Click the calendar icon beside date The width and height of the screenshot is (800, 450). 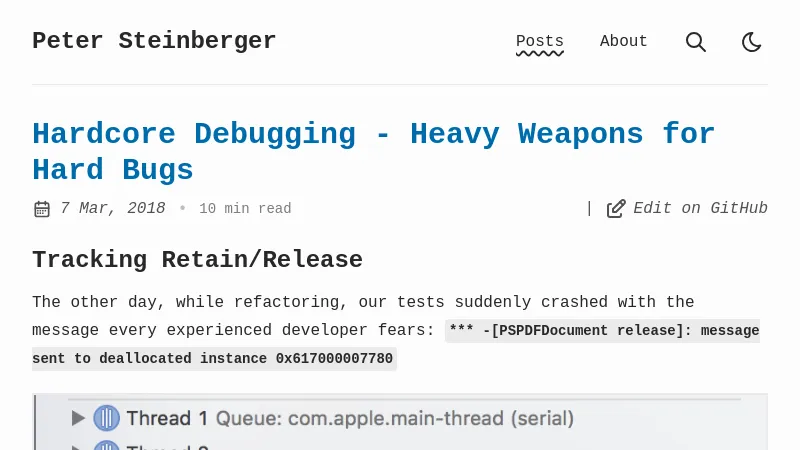tap(42, 209)
